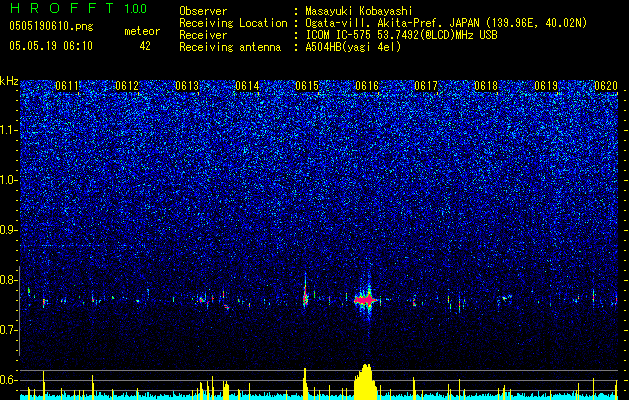Click the kHz axis unit label
This screenshot has width=629, height=400.
[9, 81]
